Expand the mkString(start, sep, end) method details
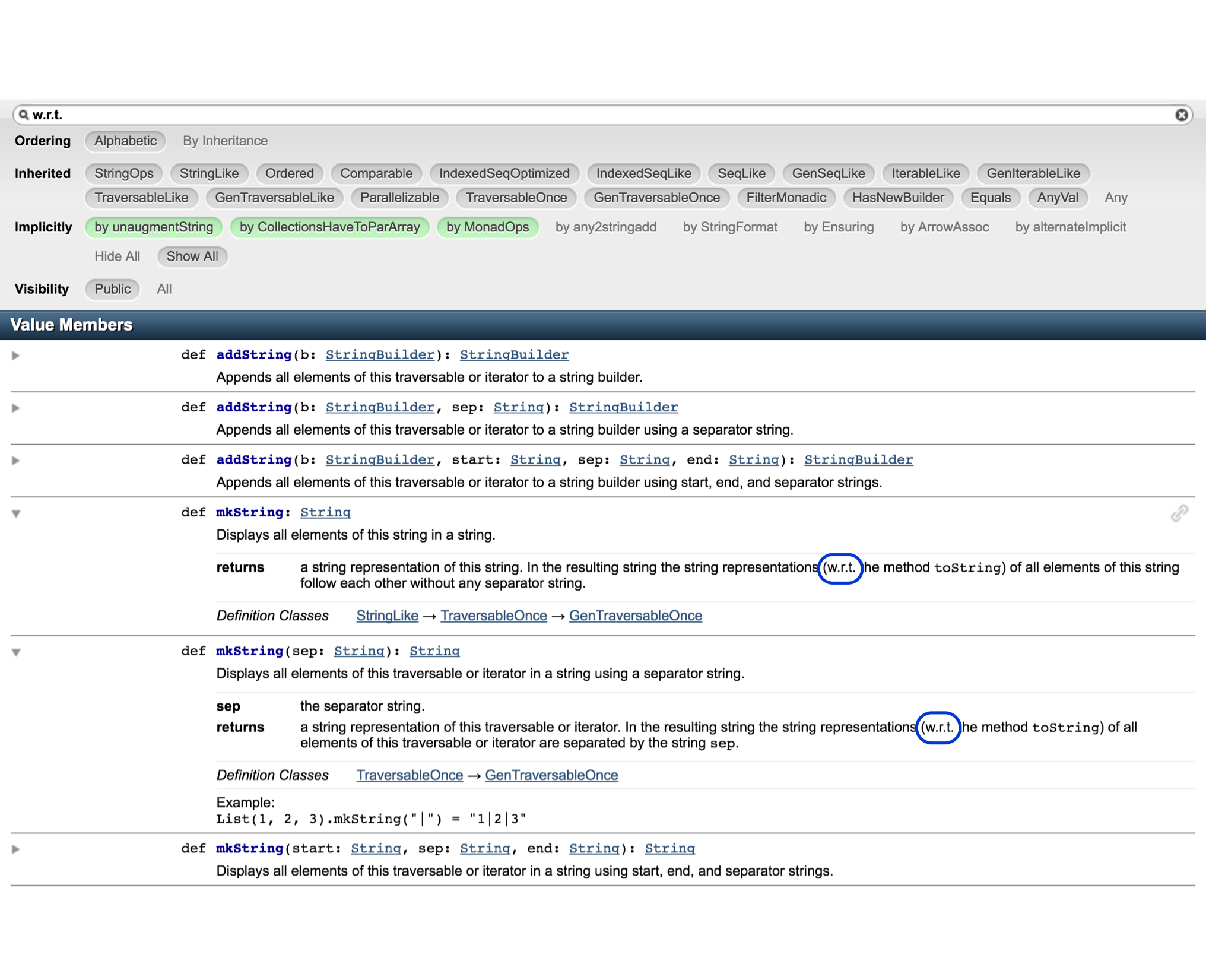This screenshot has height=980, width=1206. (x=16, y=849)
